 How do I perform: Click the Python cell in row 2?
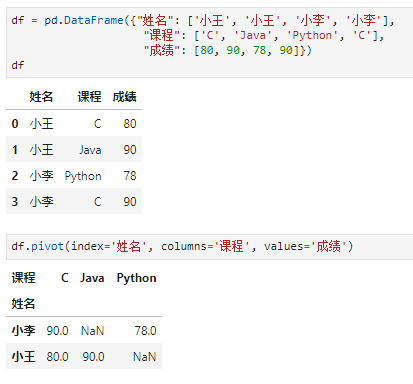(83, 176)
